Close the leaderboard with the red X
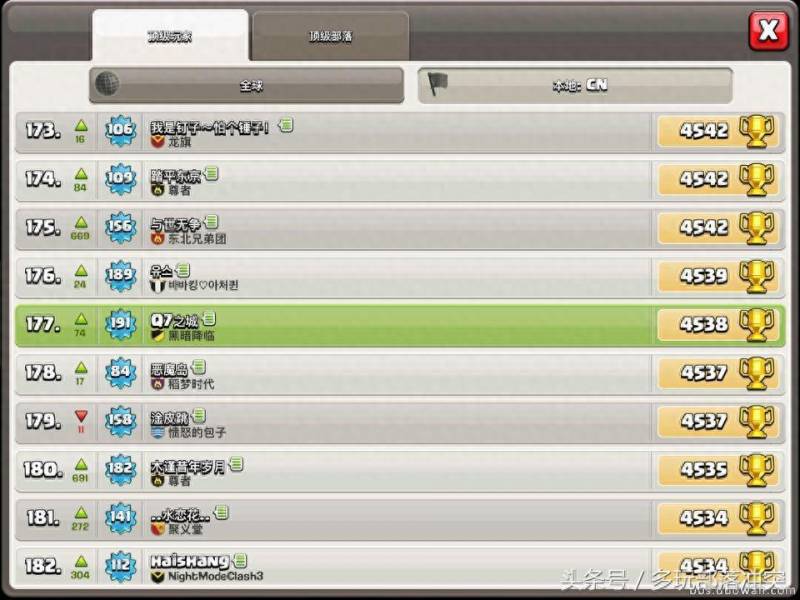This screenshot has height=600, width=800. 768,31
